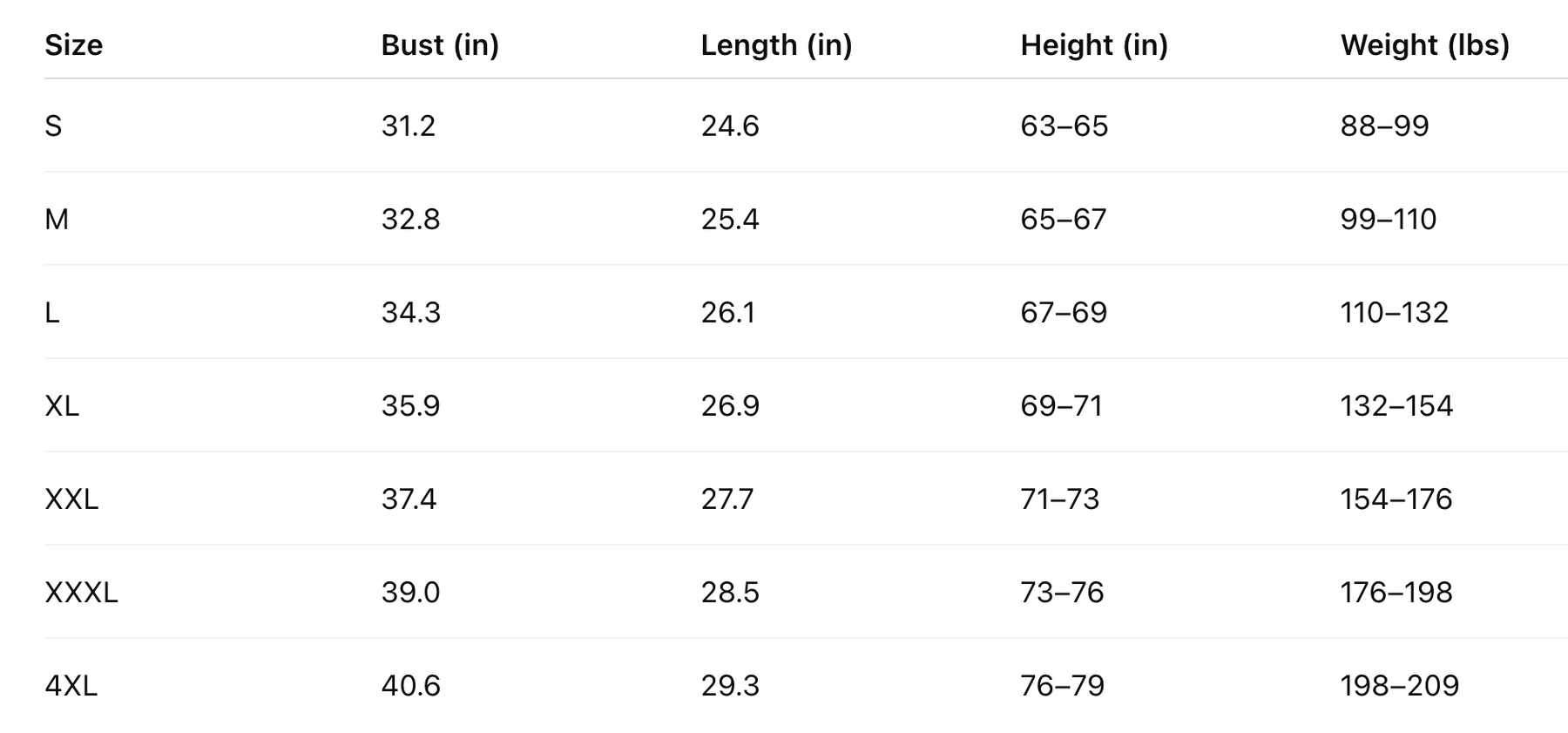This screenshot has width=1568, height=733.
Task: Select the 4XL size row label
Action: 71,686
